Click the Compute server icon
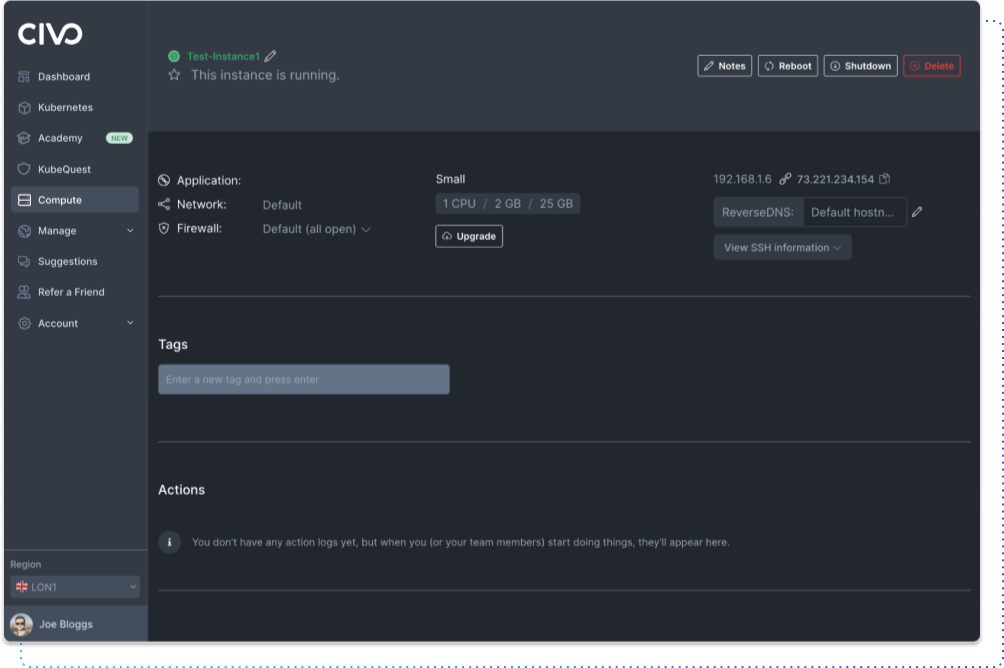The width and height of the screenshot is (1004, 668). [24, 200]
